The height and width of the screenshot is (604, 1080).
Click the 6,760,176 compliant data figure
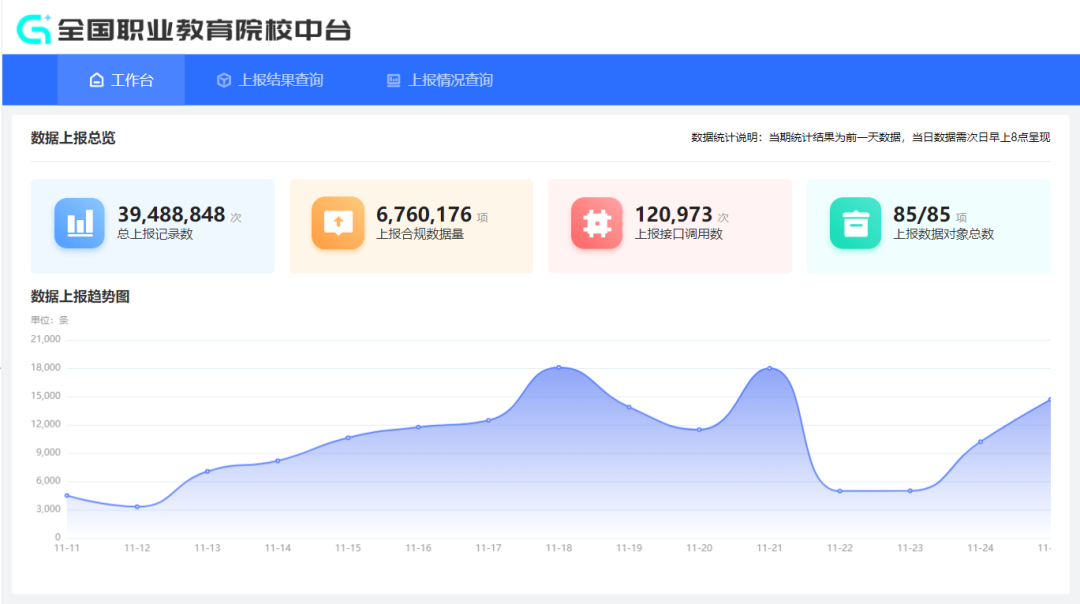point(423,215)
